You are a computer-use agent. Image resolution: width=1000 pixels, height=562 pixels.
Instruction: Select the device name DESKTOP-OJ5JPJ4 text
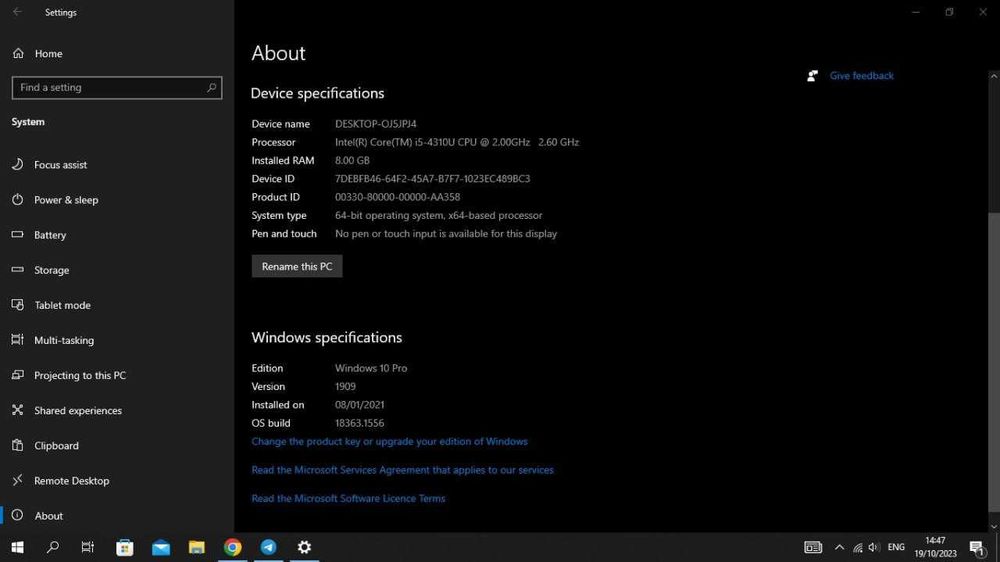click(376, 124)
